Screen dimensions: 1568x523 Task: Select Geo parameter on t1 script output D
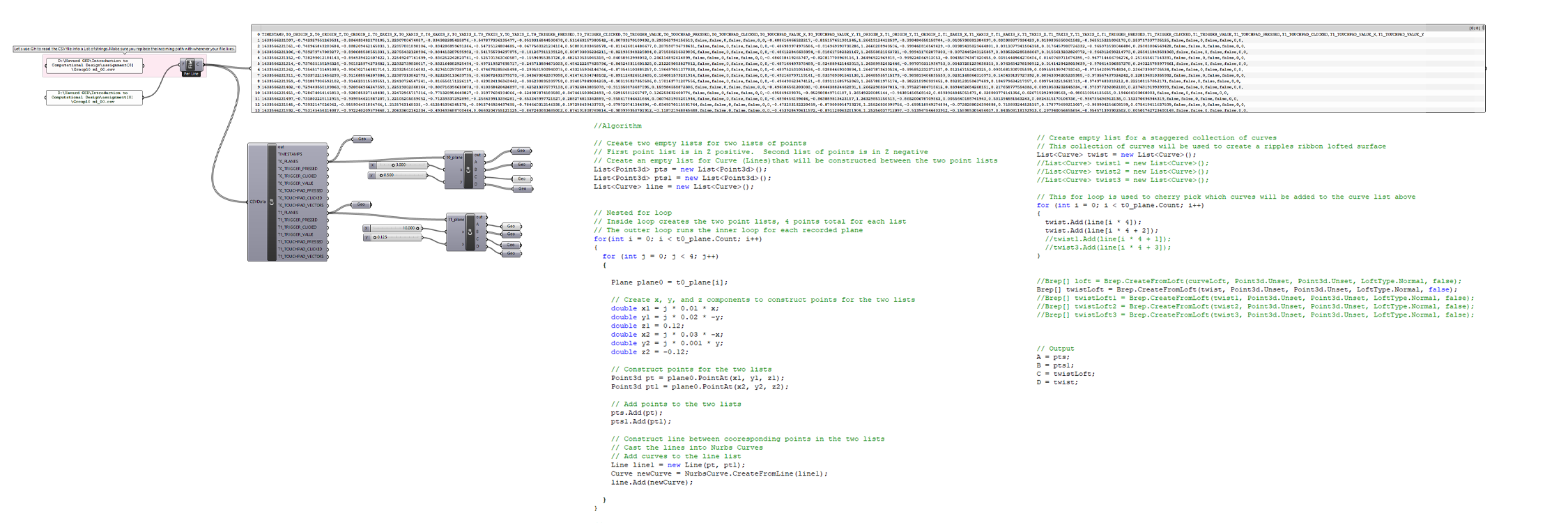tap(511, 253)
